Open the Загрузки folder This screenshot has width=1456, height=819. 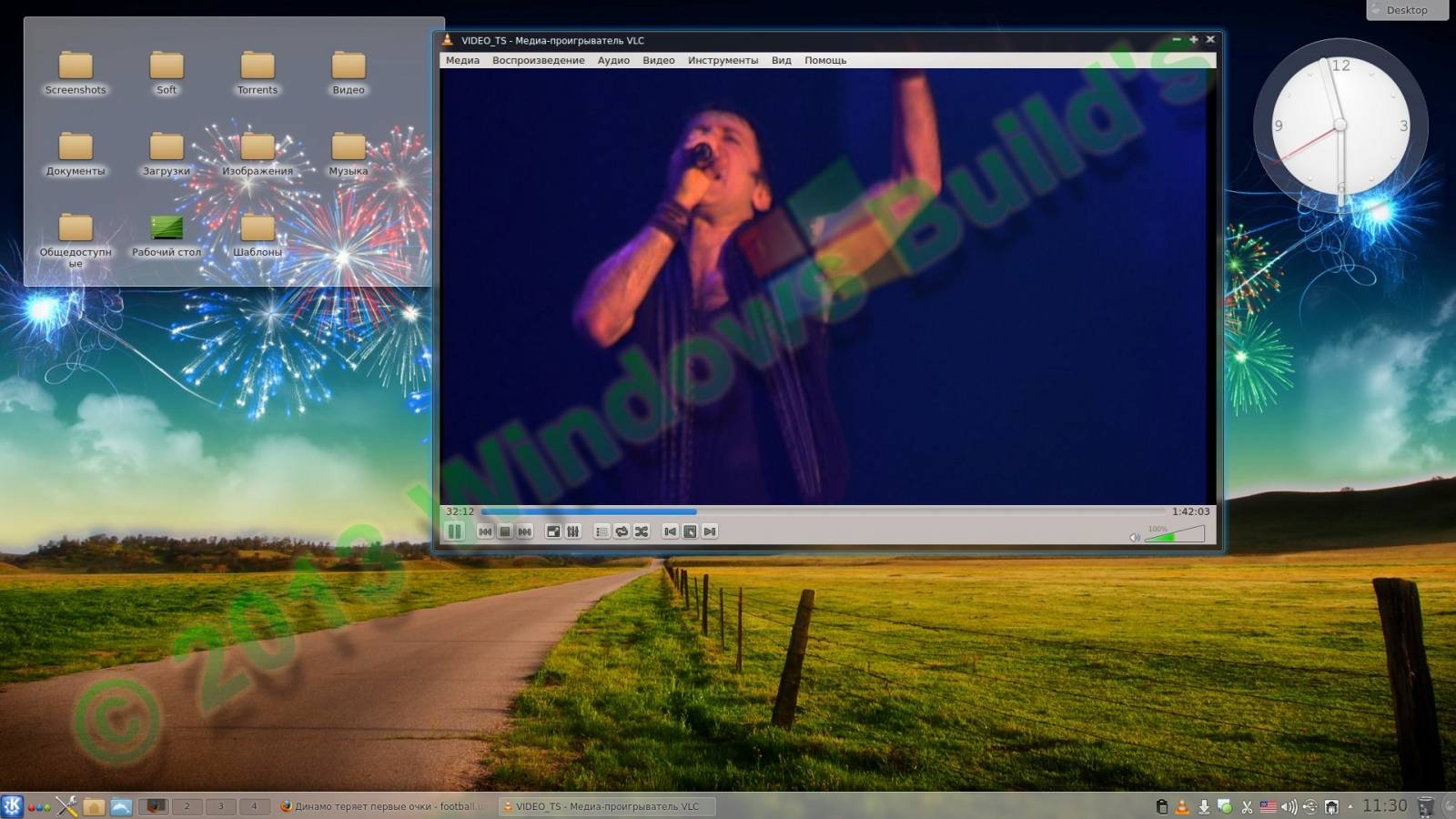167,154
